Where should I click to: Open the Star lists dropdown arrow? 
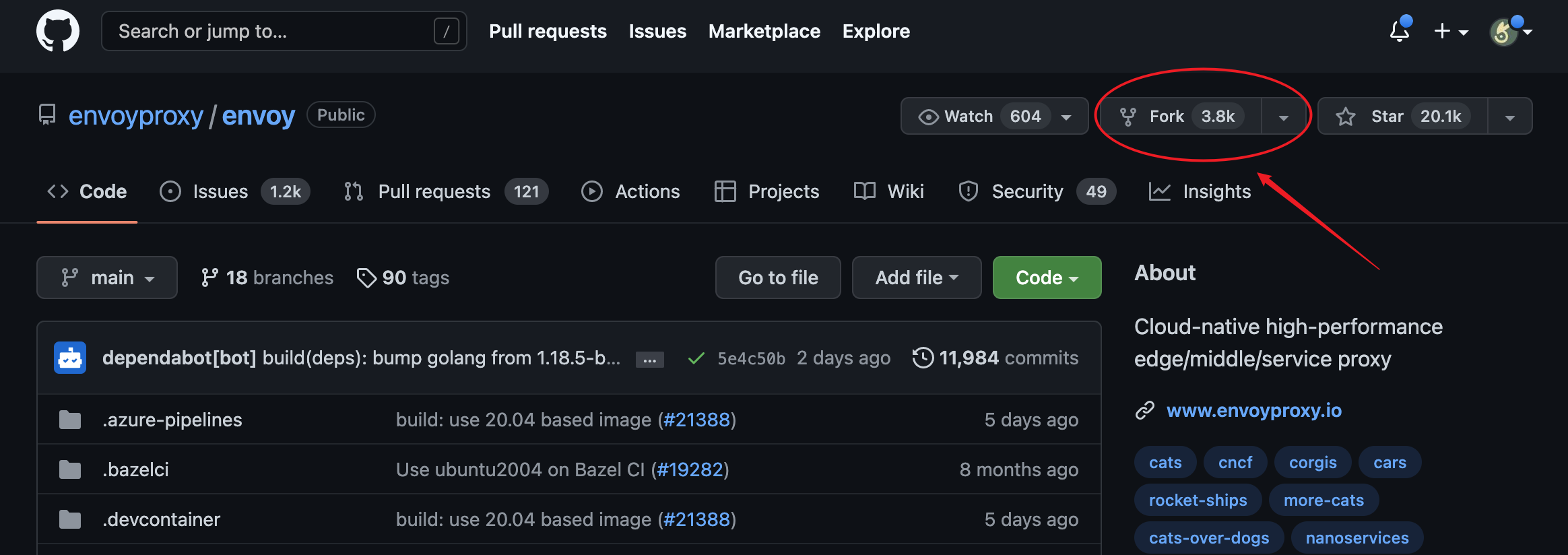(x=1510, y=117)
